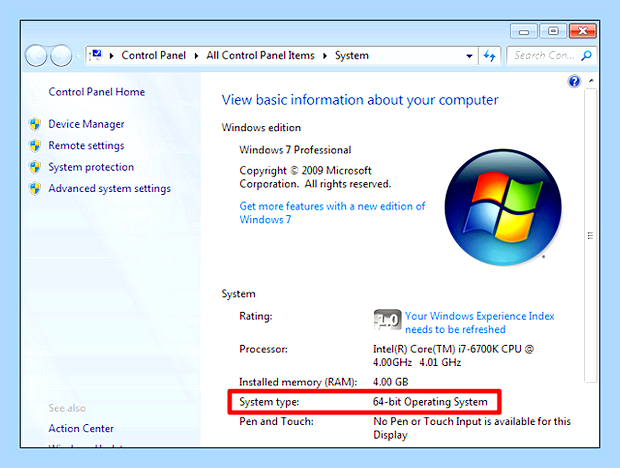
Task: Click the 64-bit Operating System text
Action: [430, 402]
